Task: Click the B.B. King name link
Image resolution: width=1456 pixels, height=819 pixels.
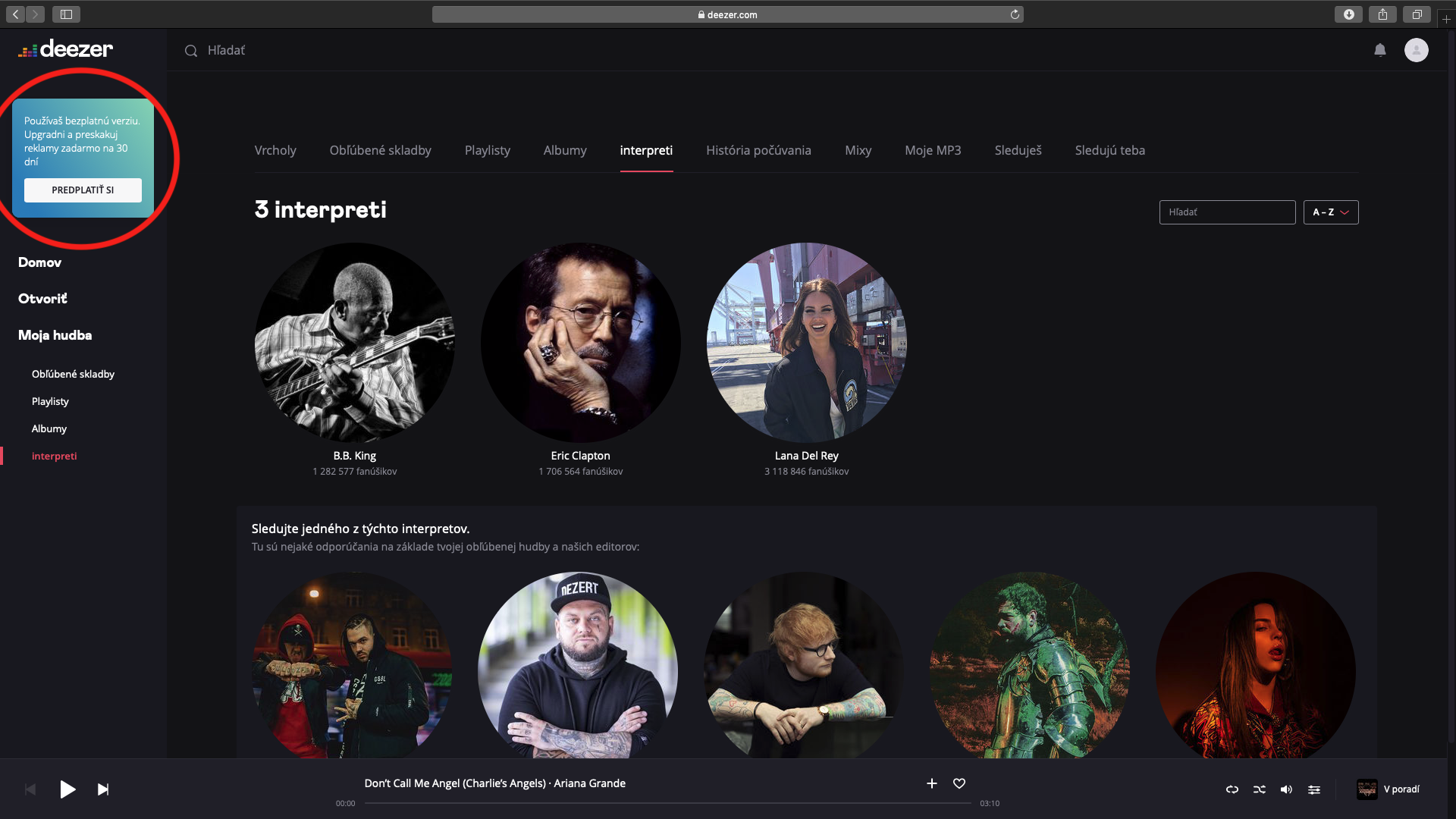Action: pyautogui.click(x=354, y=456)
